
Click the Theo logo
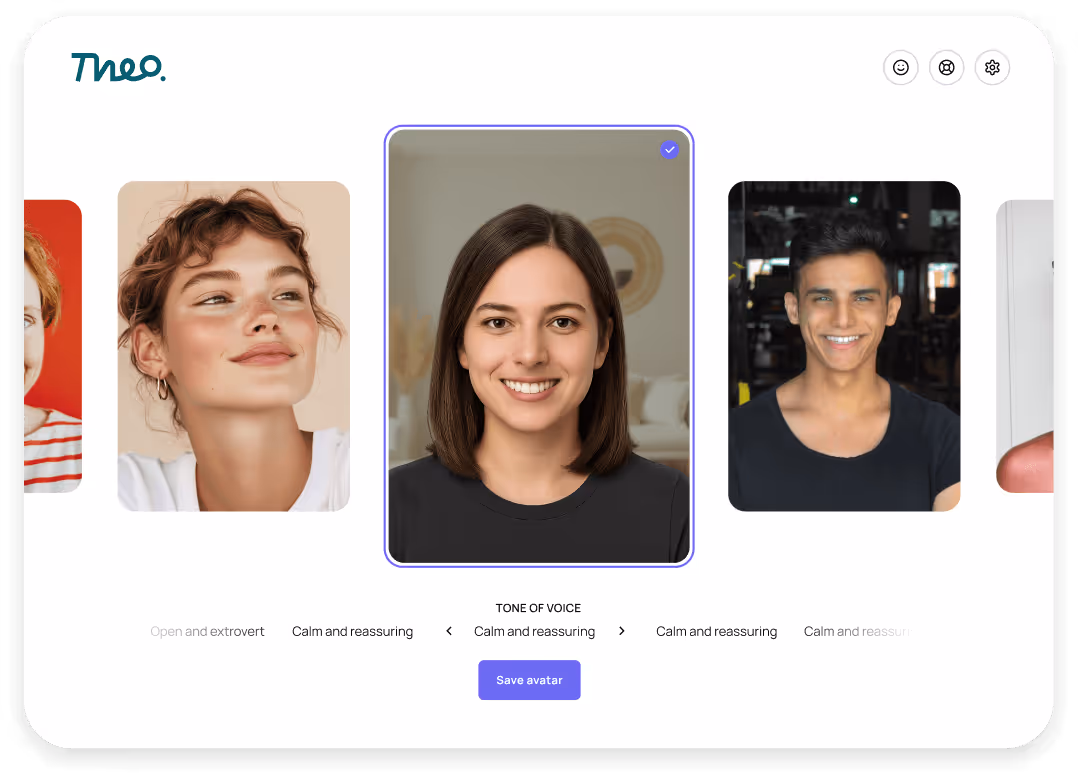pyautogui.click(x=119, y=68)
